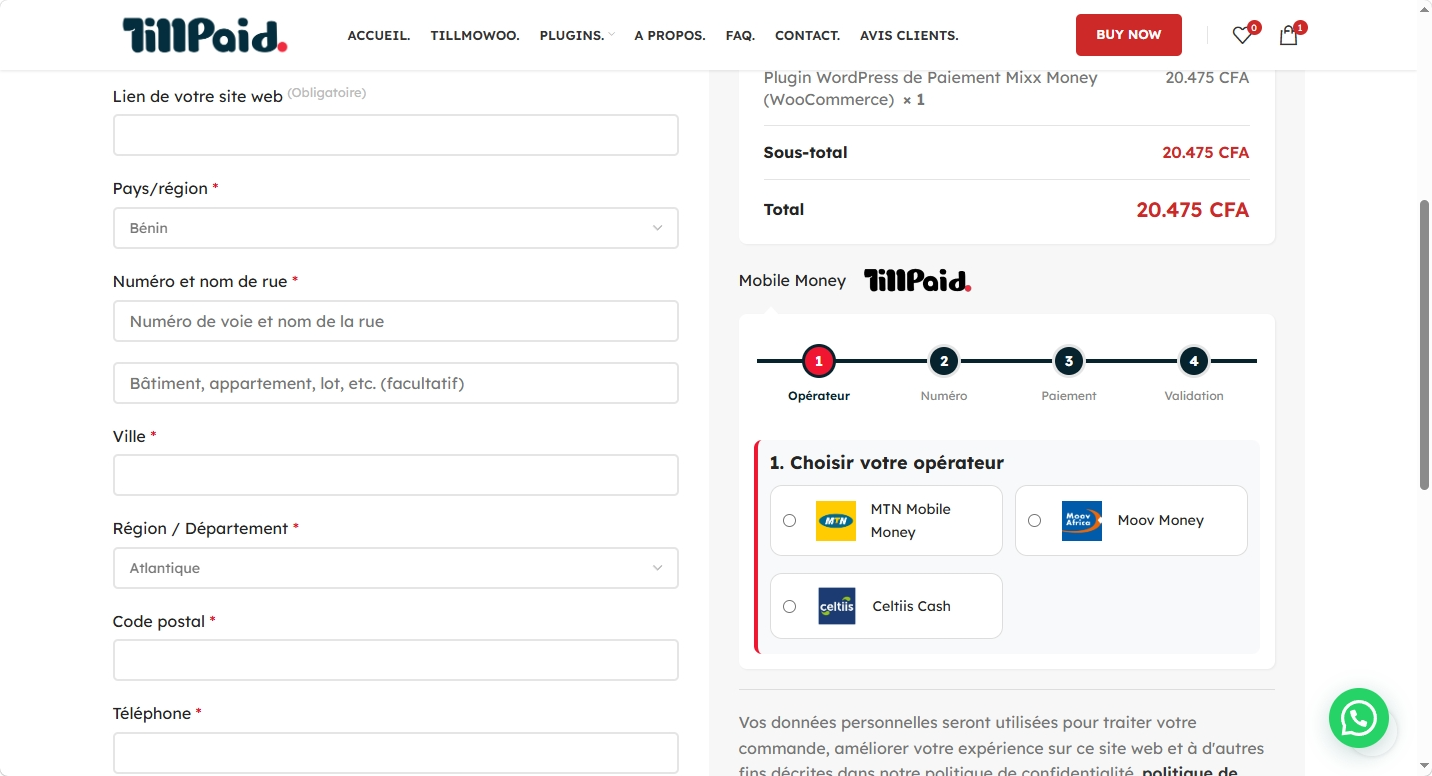This screenshot has width=1432, height=776.
Task: Select Moov Money radio button
Action: click(1034, 520)
